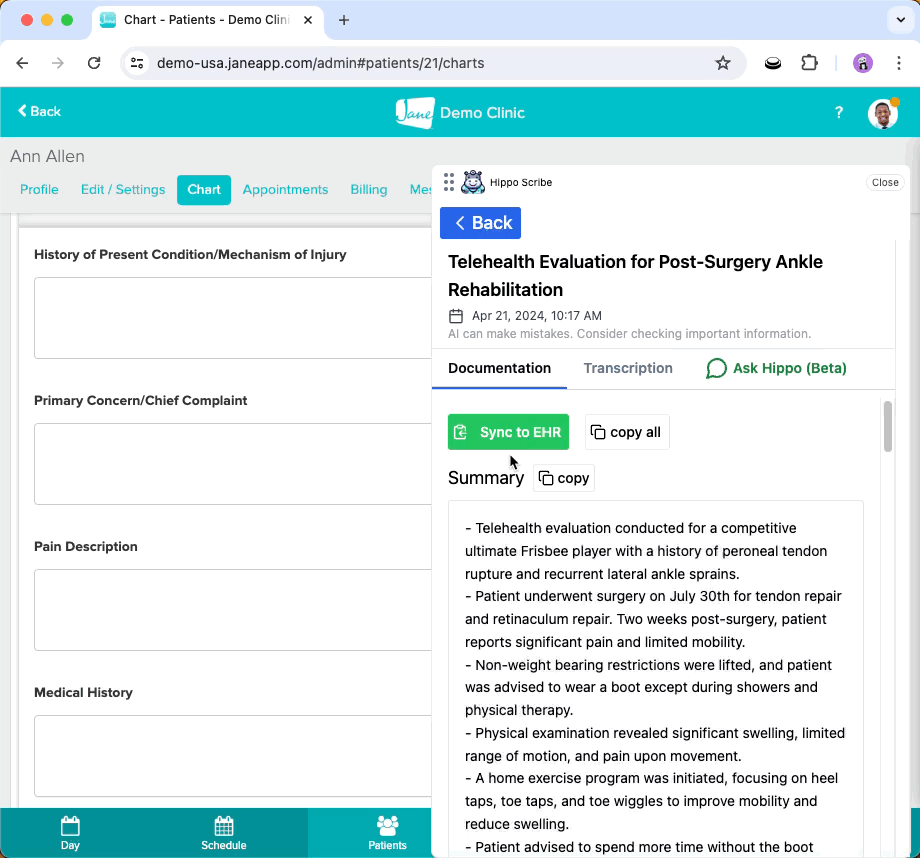This screenshot has height=858, width=920.
Task: Click the Hippo Scribe hippo logo
Action: click(x=473, y=182)
